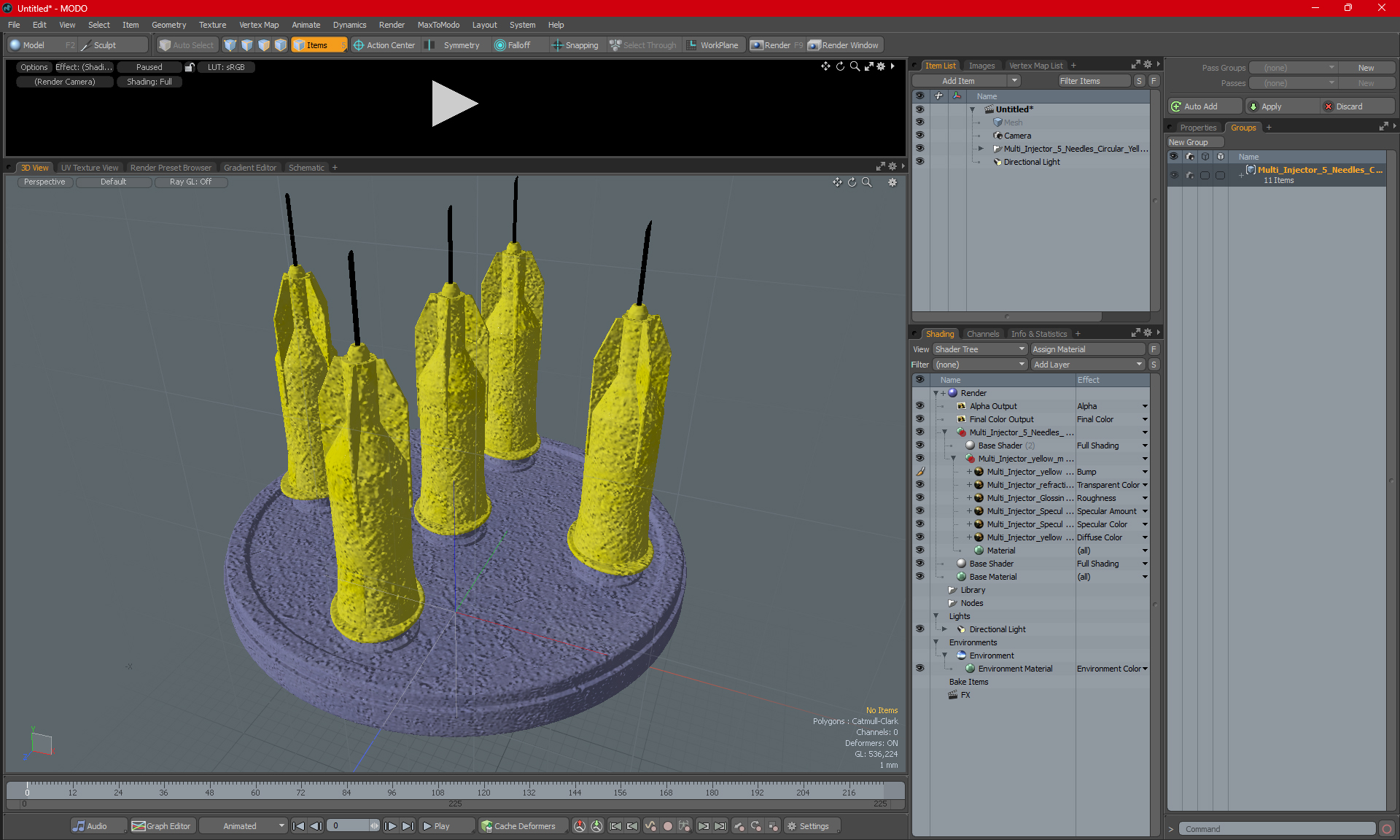Open Shader Tree view dropdown

pos(979,349)
